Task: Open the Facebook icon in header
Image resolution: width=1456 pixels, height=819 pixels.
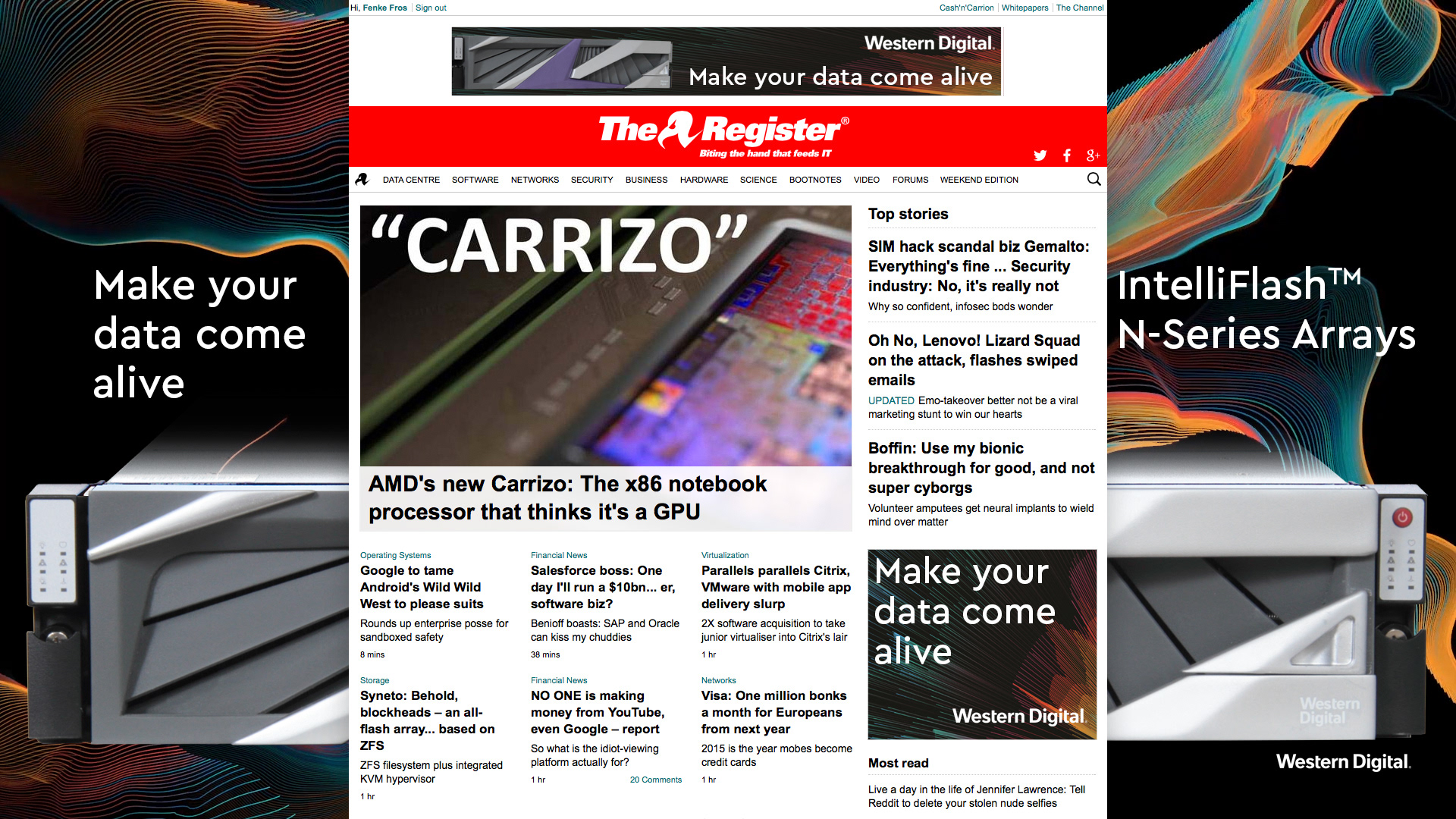Action: [x=1067, y=155]
